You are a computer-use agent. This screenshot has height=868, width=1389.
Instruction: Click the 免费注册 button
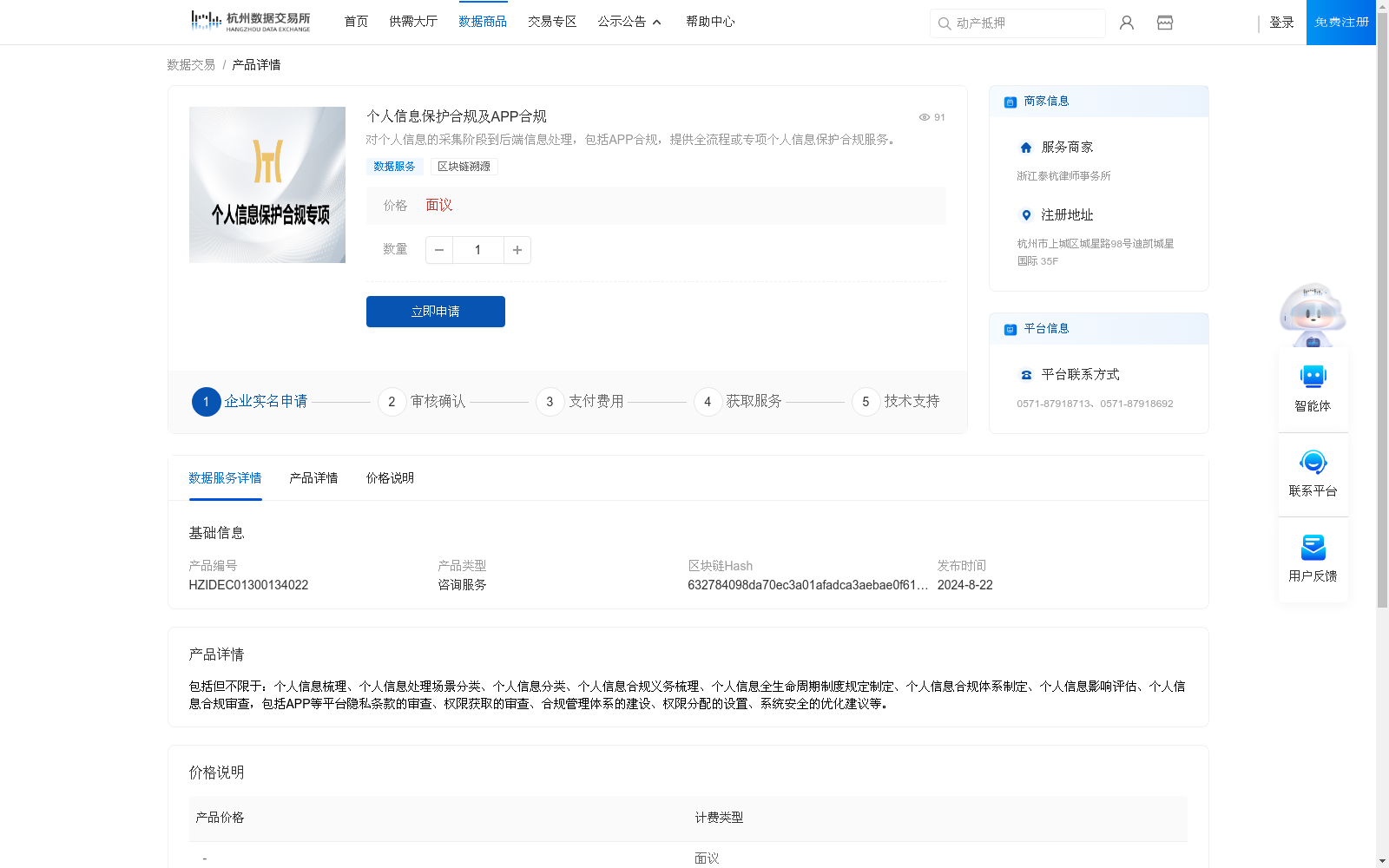click(1341, 23)
